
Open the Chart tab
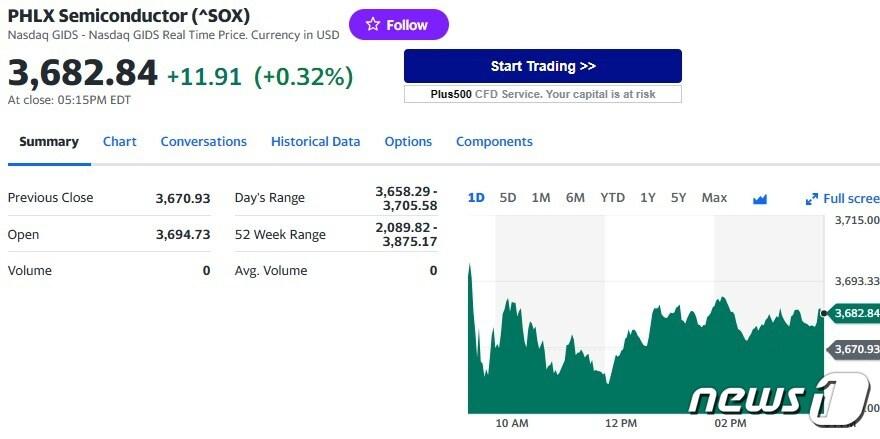click(120, 141)
